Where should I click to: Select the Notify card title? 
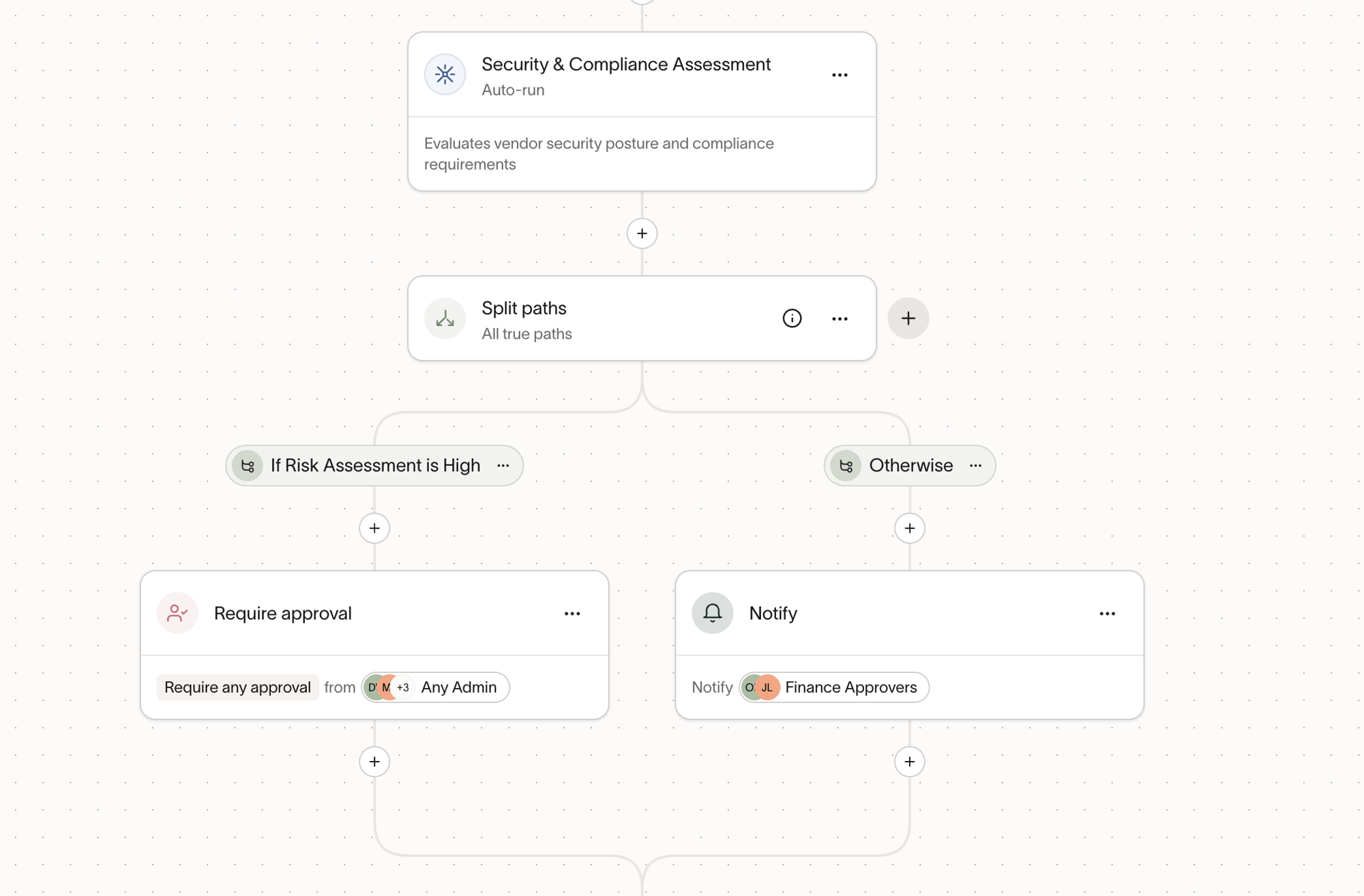pyautogui.click(x=773, y=614)
